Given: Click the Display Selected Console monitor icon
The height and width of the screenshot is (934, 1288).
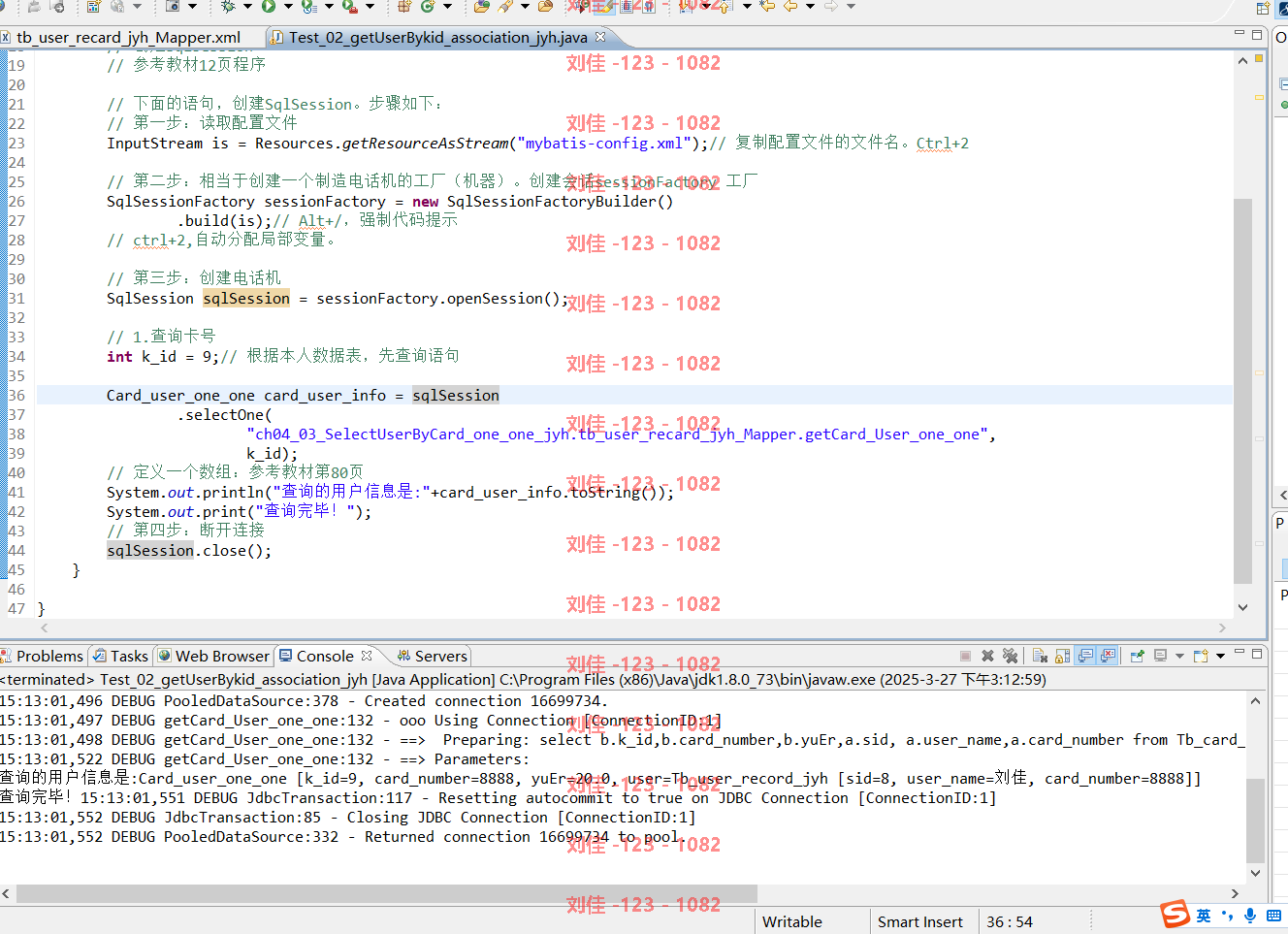Looking at the screenshot, I should 1160,656.
